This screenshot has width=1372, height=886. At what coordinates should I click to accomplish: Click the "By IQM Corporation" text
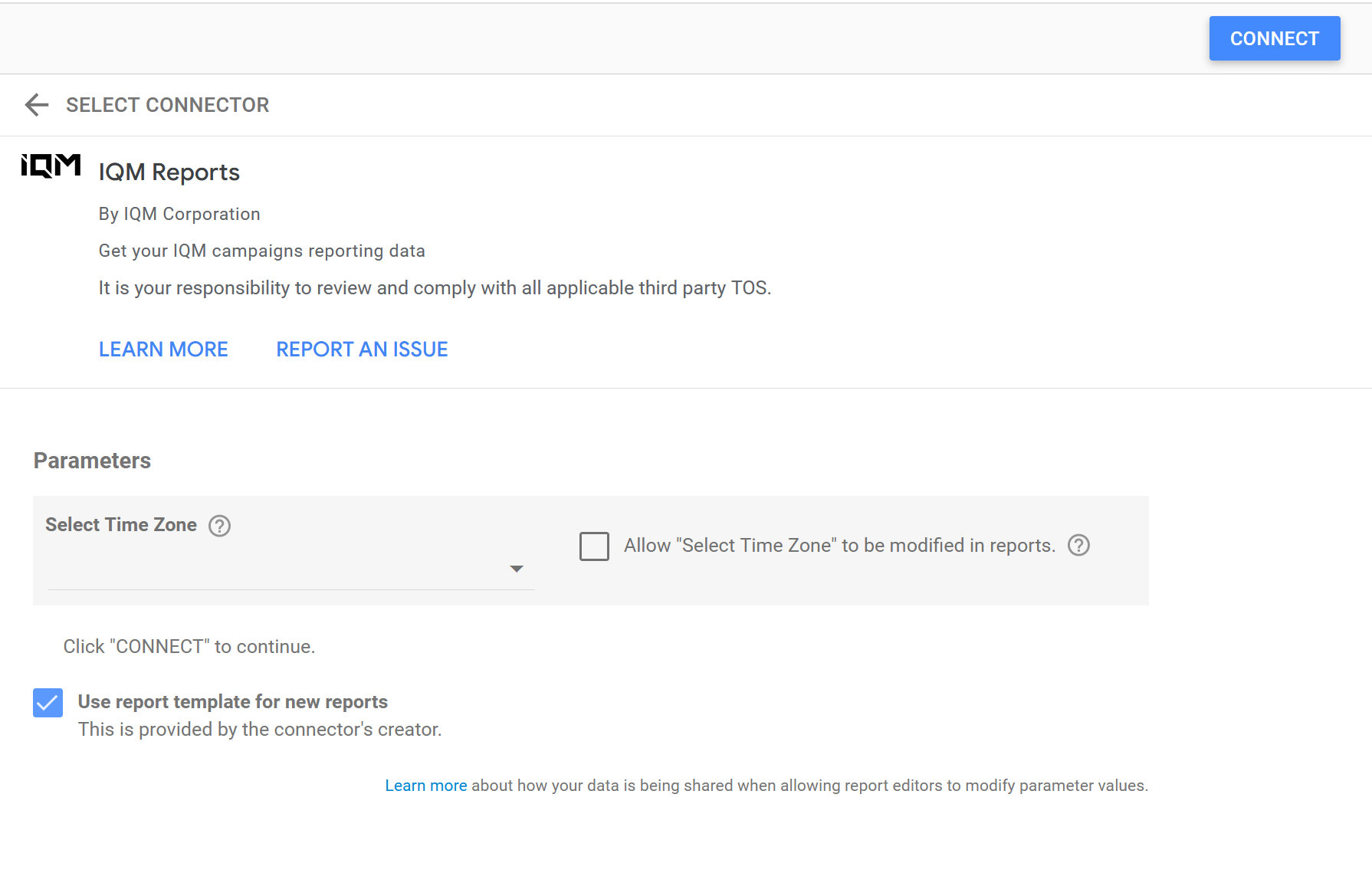pos(179,214)
